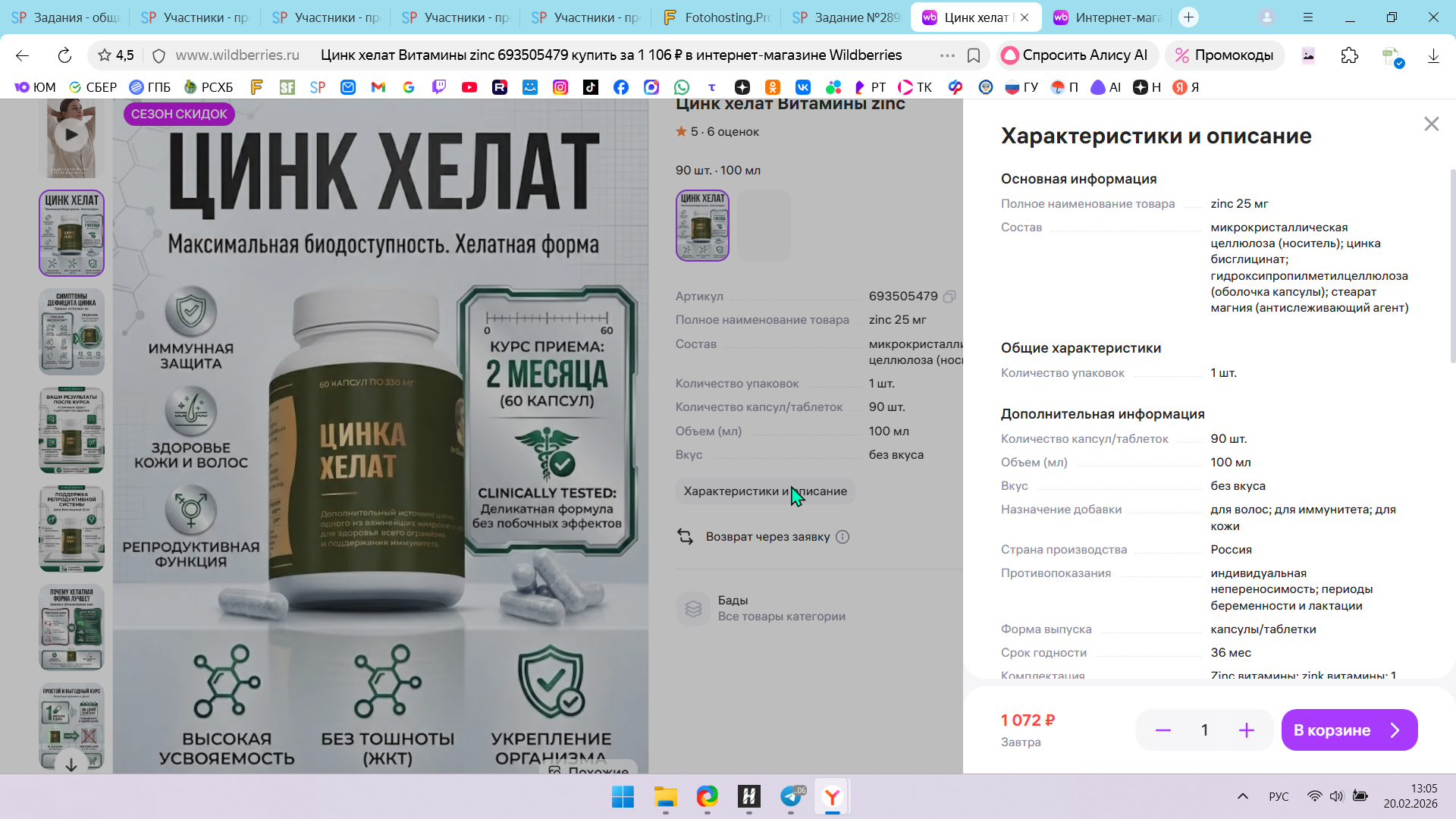Decrease quantity with minus button
This screenshot has width=1456, height=819.
pos(1163,730)
